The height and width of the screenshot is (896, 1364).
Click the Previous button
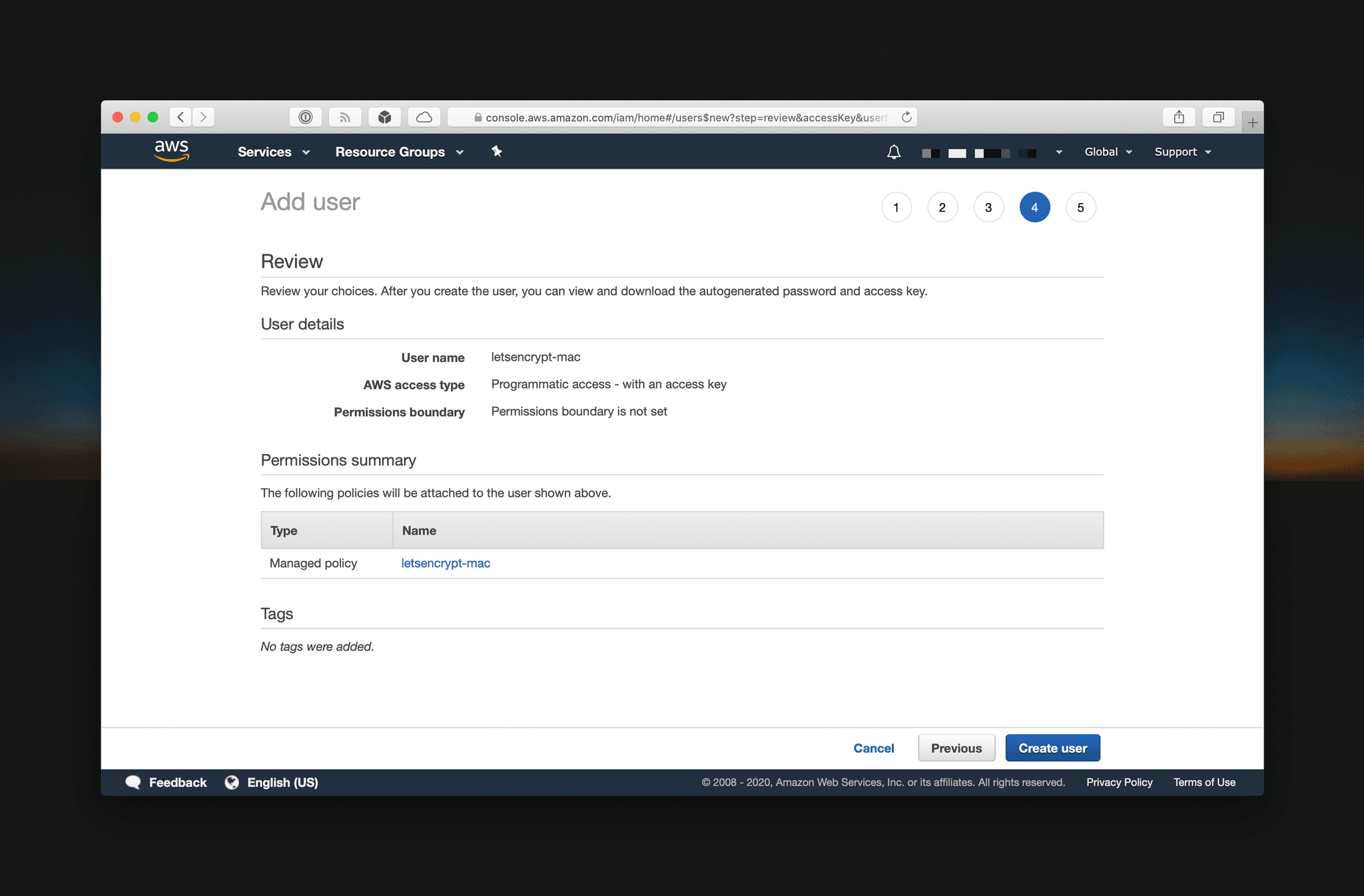(956, 748)
